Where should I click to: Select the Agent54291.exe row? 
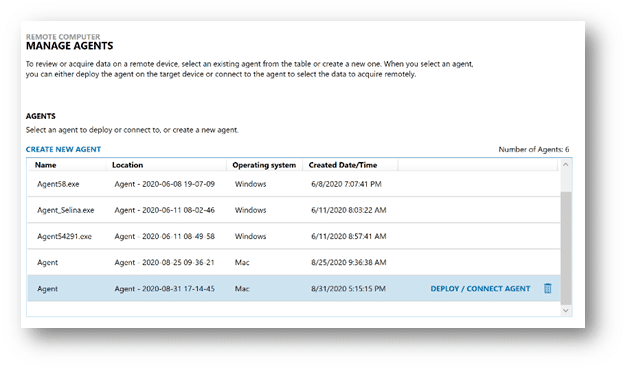294,236
